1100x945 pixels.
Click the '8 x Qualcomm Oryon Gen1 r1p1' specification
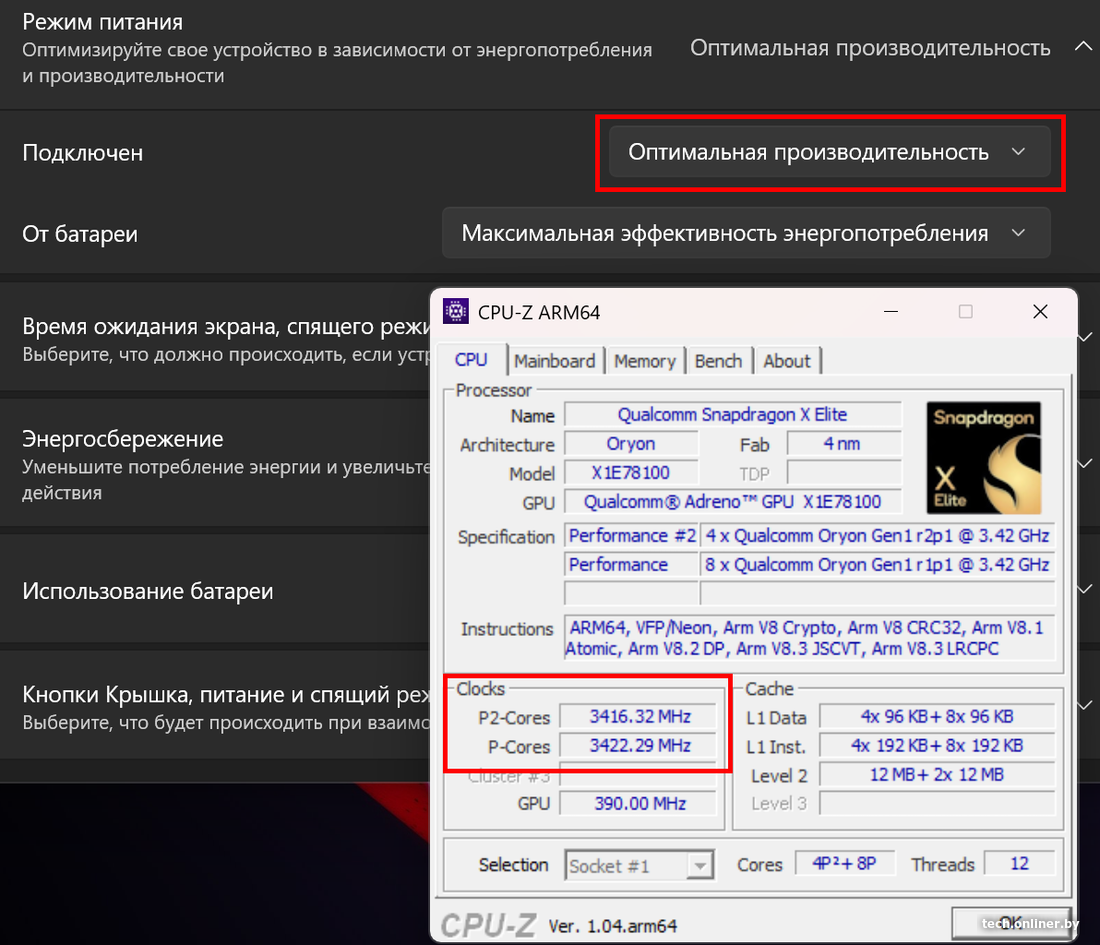click(x=877, y=565)
